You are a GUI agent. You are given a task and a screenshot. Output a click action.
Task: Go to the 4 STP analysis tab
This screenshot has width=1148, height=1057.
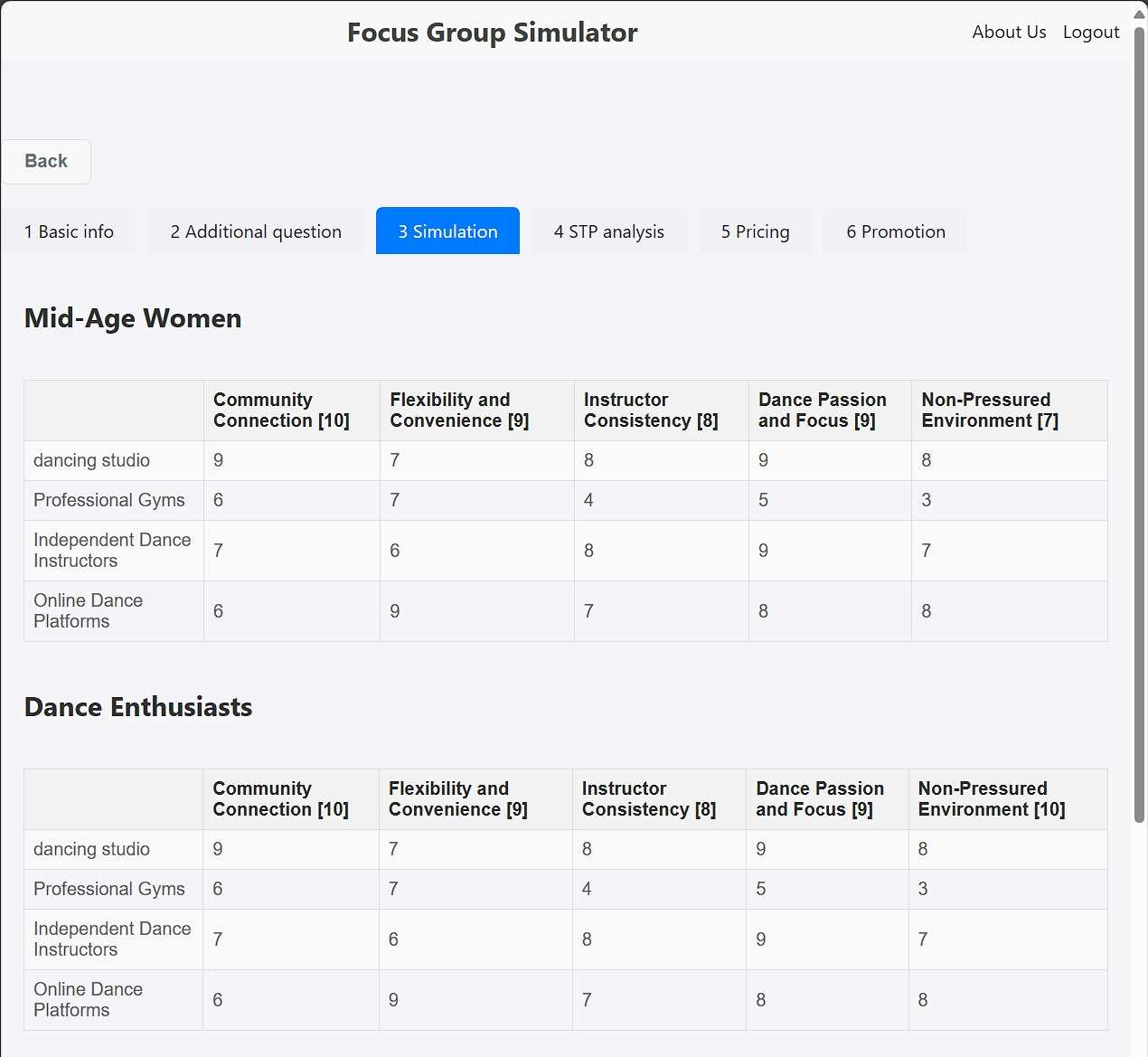[608, 231]
